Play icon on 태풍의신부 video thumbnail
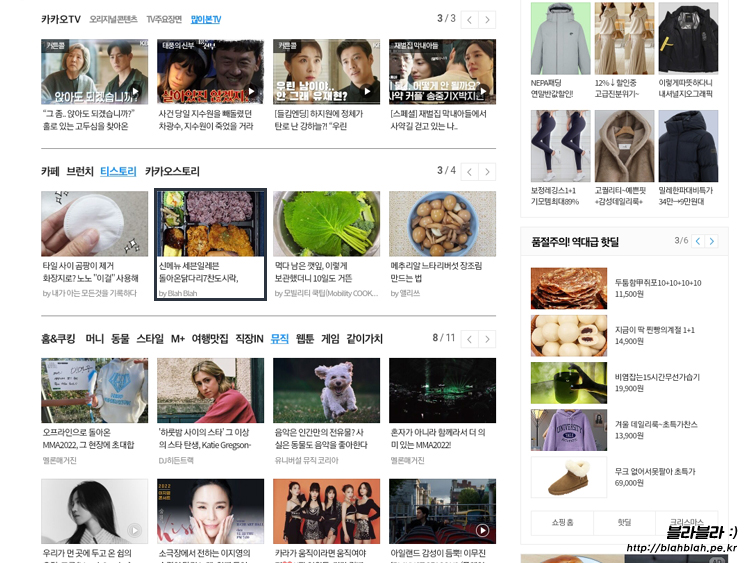 click(252, 91)
